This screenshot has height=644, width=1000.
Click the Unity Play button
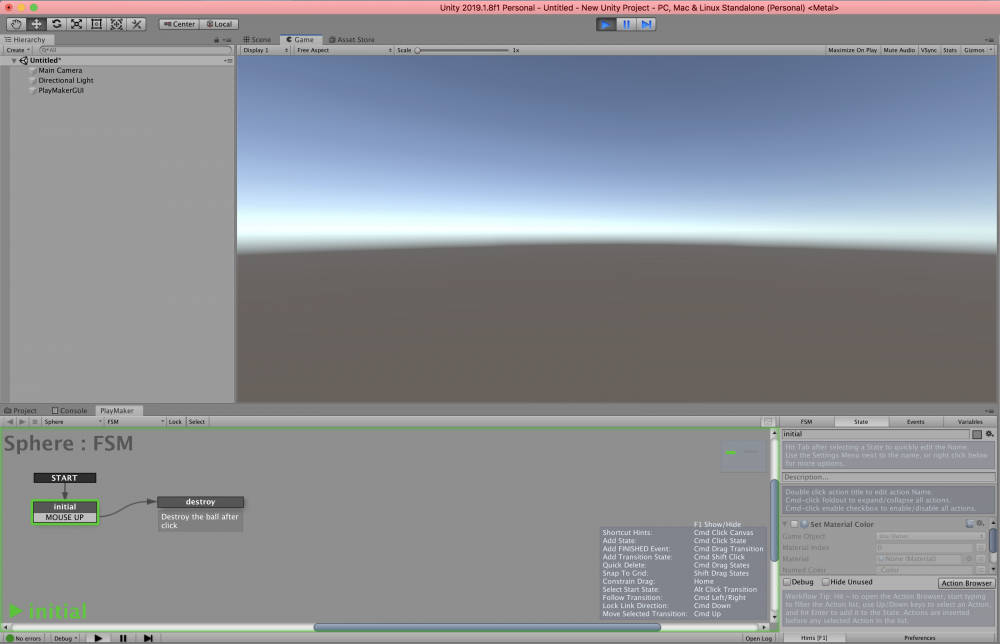pos(606,24)
